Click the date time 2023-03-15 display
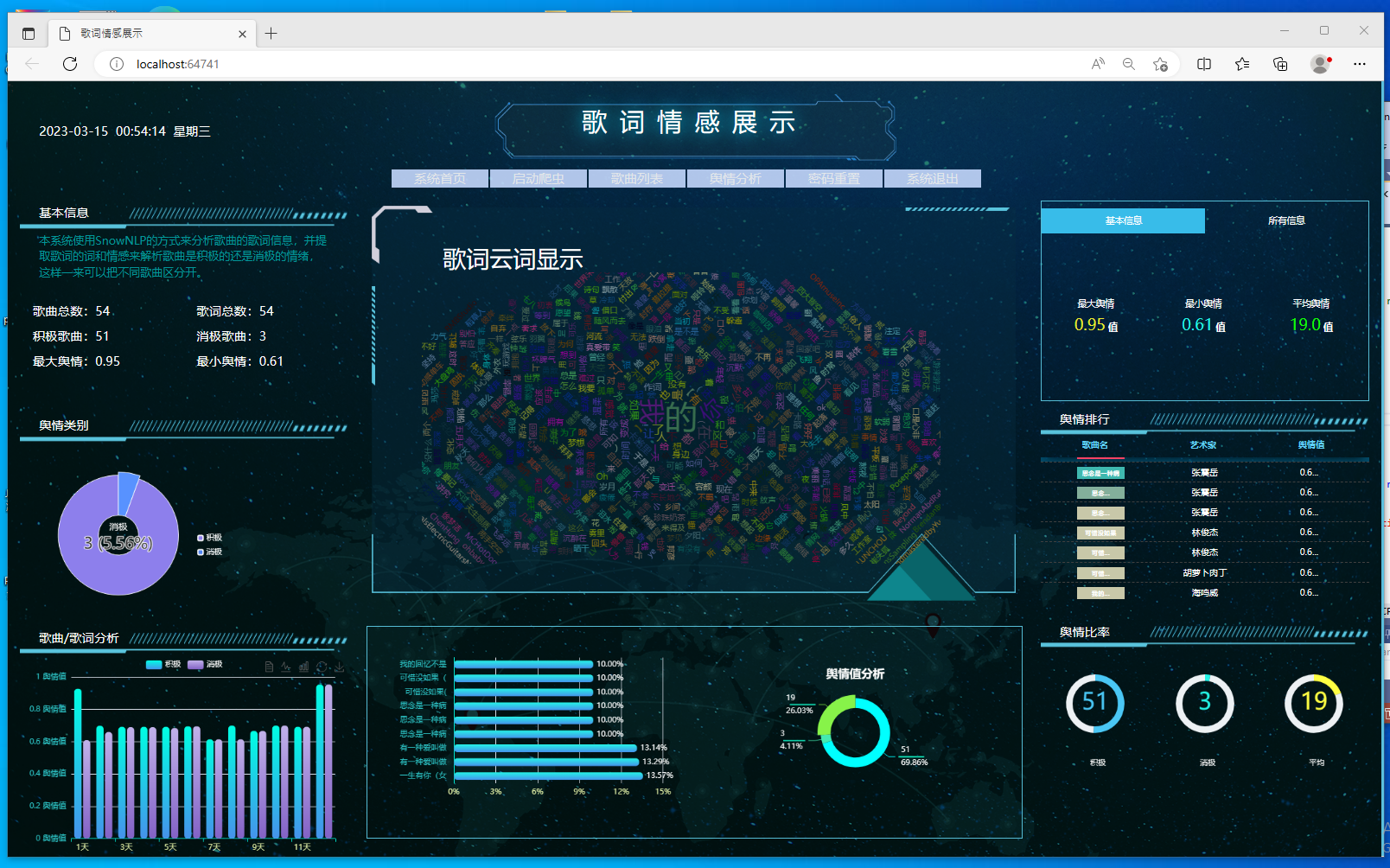 [124, 131]
